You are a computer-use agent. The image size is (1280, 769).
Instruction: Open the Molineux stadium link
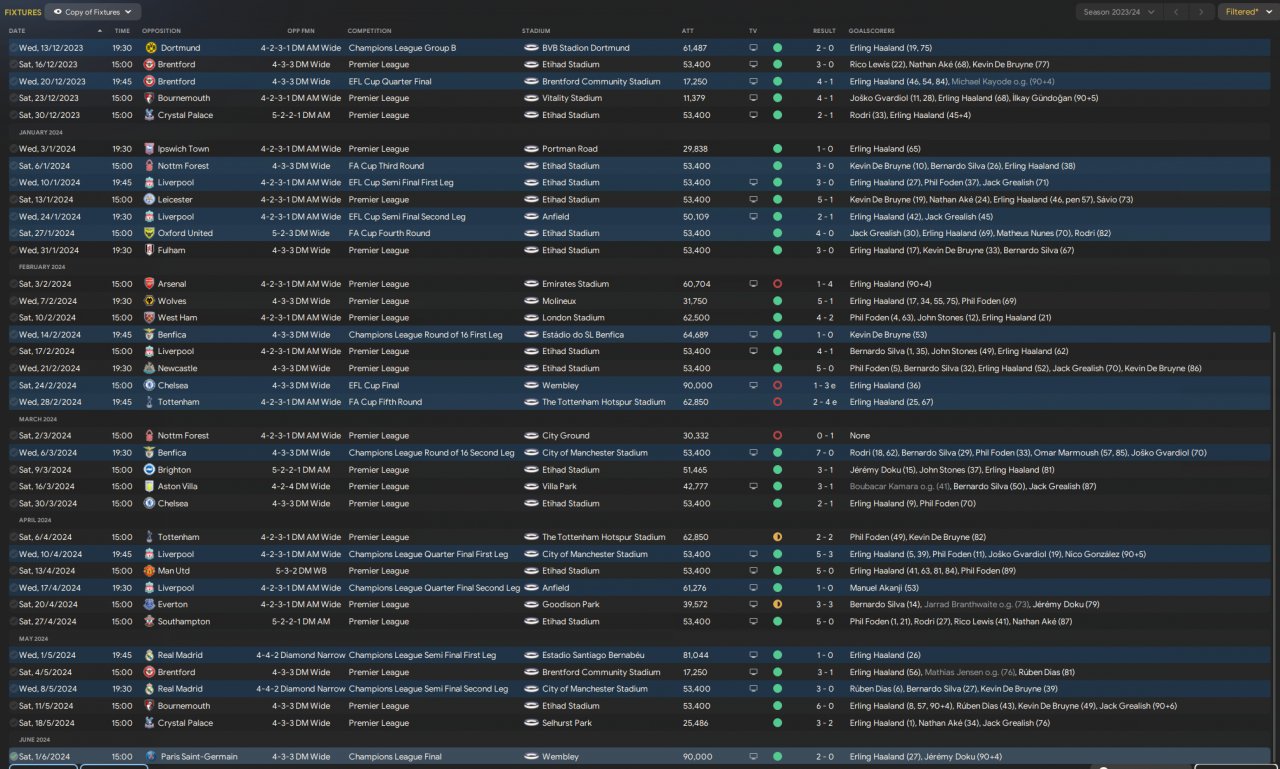559,301
